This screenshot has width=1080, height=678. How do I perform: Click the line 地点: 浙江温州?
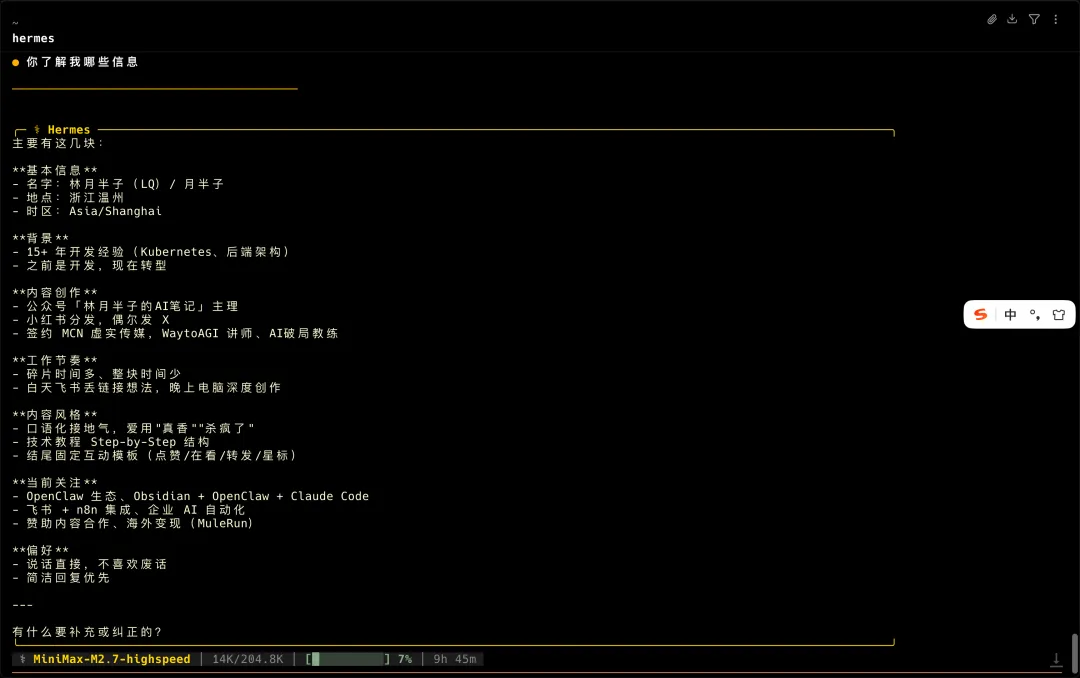point(68,198)
